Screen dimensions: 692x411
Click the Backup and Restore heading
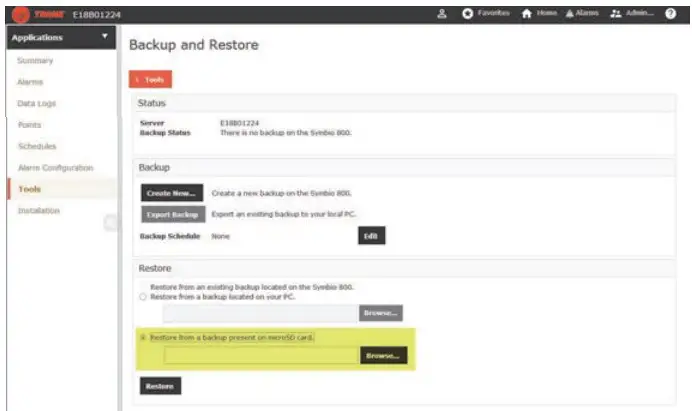coord(194,45)
